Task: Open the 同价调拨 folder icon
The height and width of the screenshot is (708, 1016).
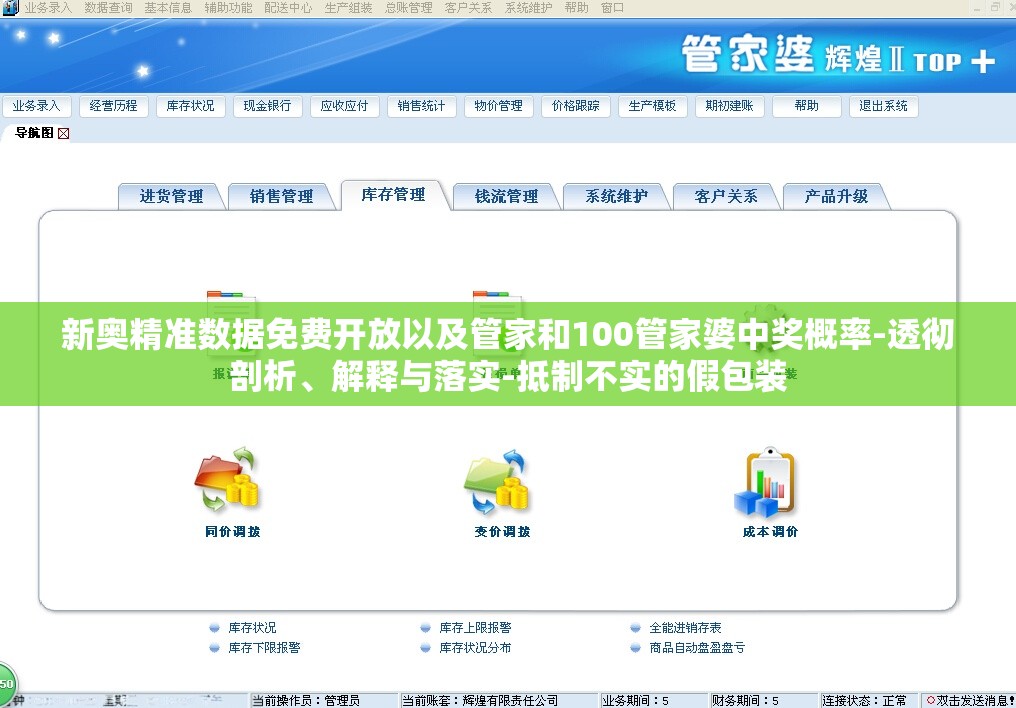Action: pos(227,479)
